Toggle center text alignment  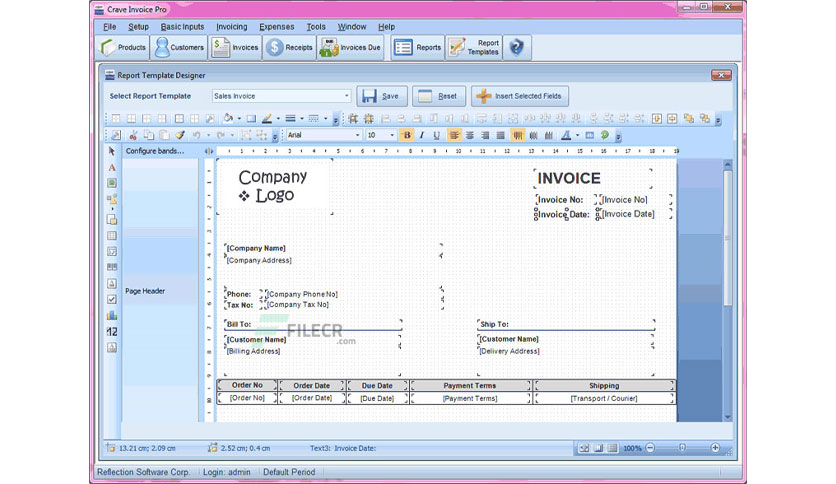click(470, 135)
